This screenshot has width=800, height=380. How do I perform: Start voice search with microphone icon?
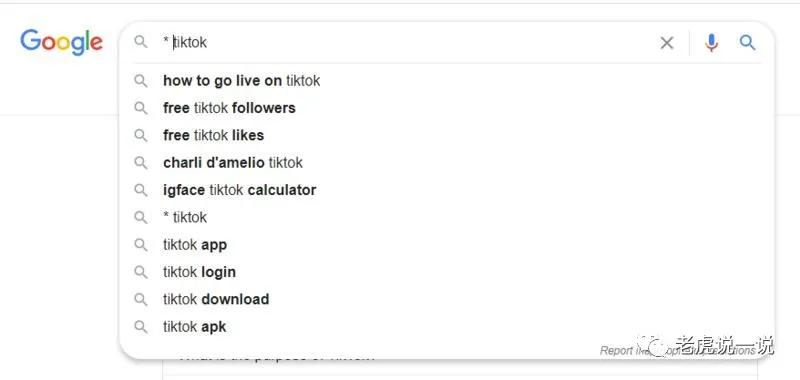tap(711, 43)
